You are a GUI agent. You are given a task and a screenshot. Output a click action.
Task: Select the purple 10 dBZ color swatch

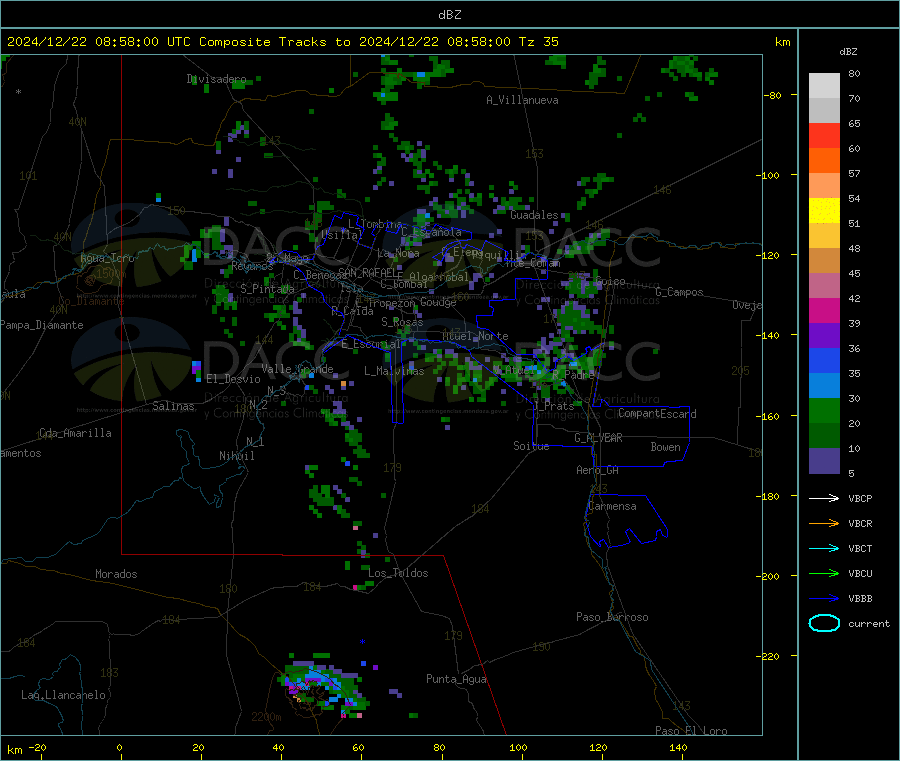(x=824, y=461)
